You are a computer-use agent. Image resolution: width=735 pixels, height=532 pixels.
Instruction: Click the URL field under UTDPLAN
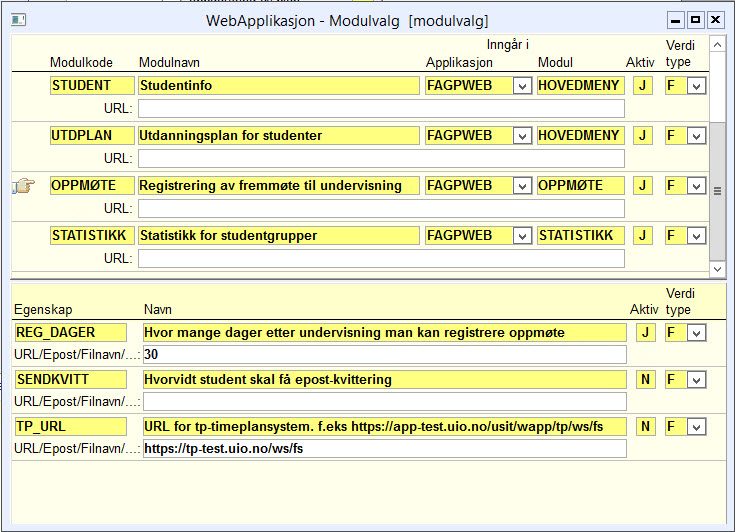pyautogui.click(x=381, y=159)
